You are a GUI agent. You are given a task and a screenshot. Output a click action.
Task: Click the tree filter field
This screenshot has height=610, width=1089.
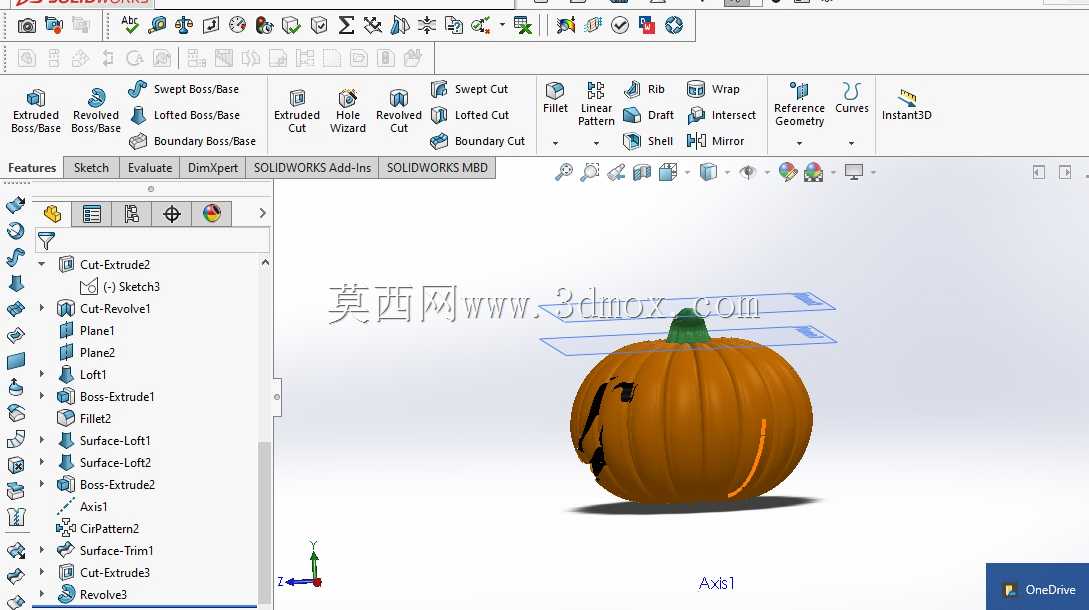tap(151, 241)
